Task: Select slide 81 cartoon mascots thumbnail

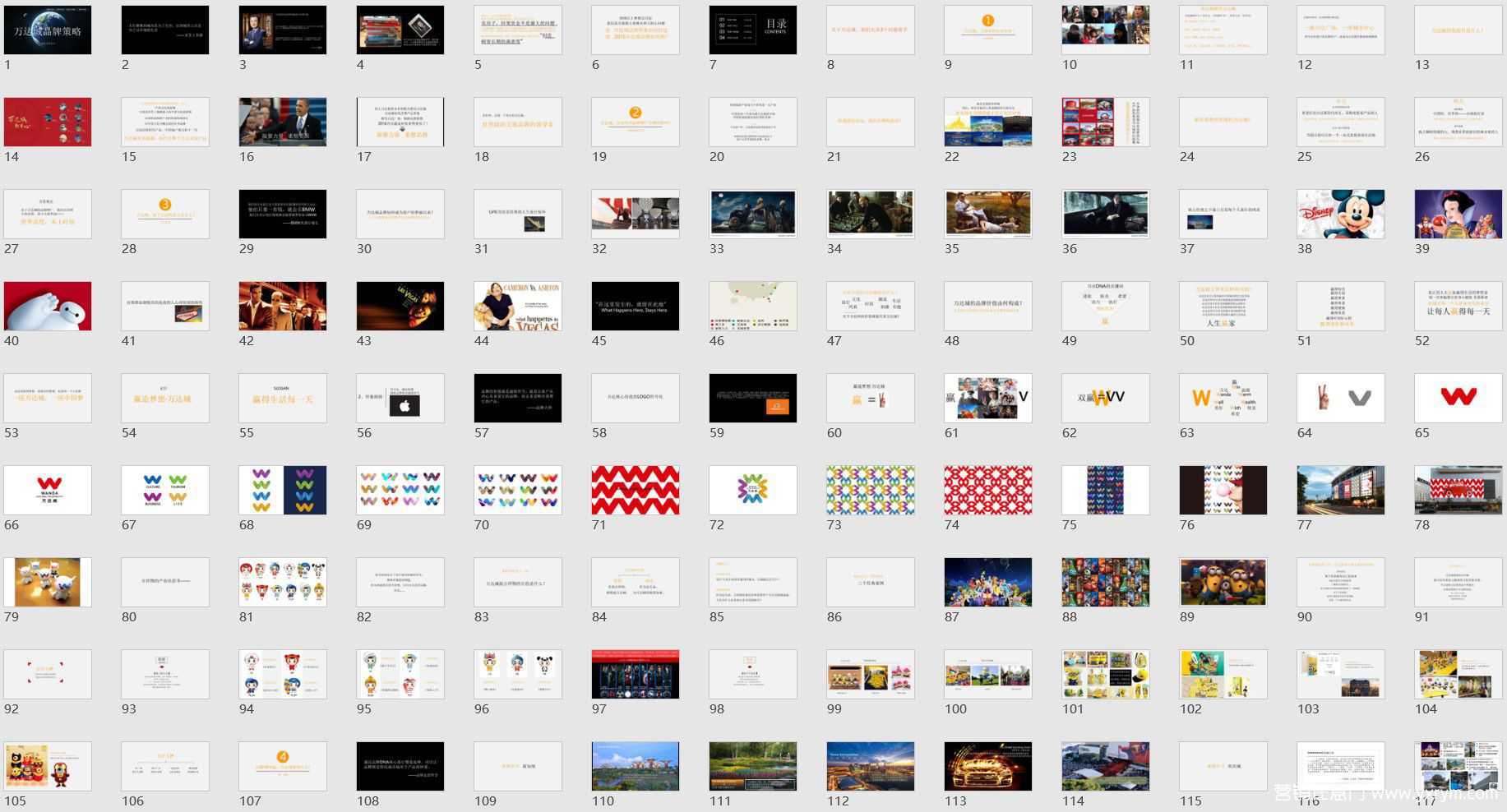Action: point(283,583)
